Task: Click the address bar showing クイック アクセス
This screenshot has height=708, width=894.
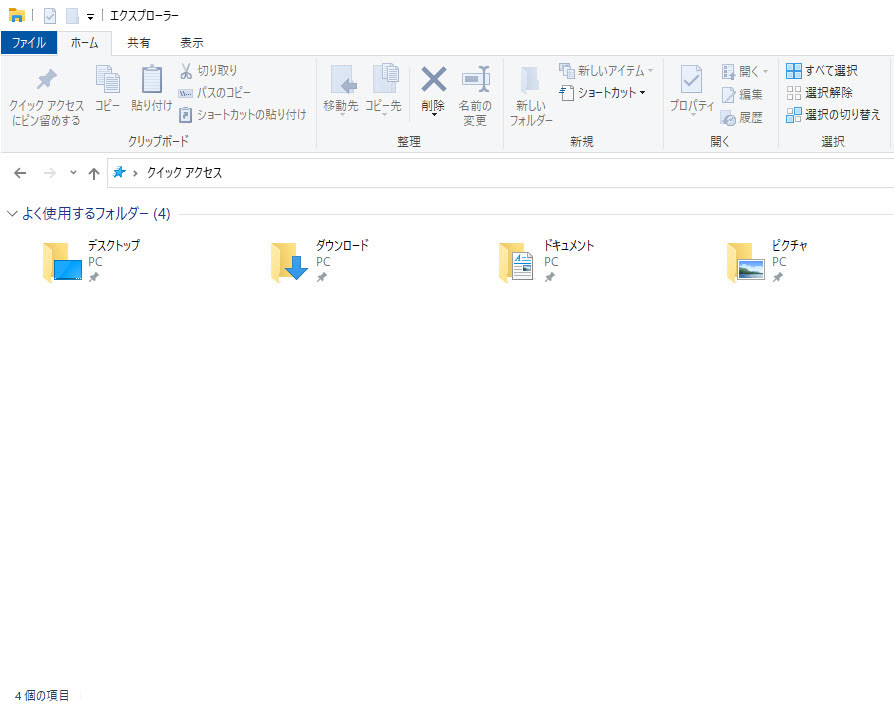Action: click(500, 173)
